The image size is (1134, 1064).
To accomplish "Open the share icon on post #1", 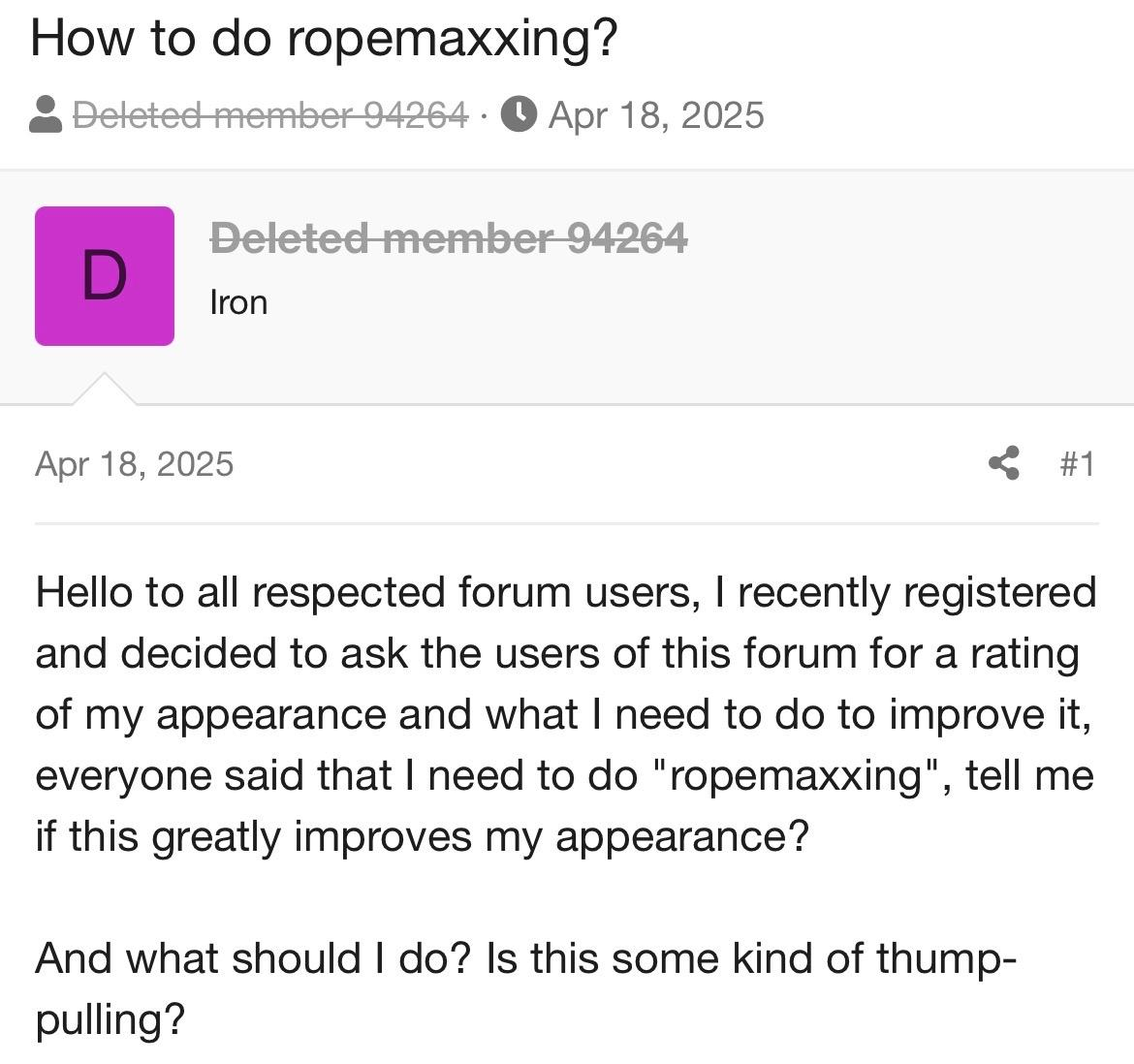I will [1004, 463].
